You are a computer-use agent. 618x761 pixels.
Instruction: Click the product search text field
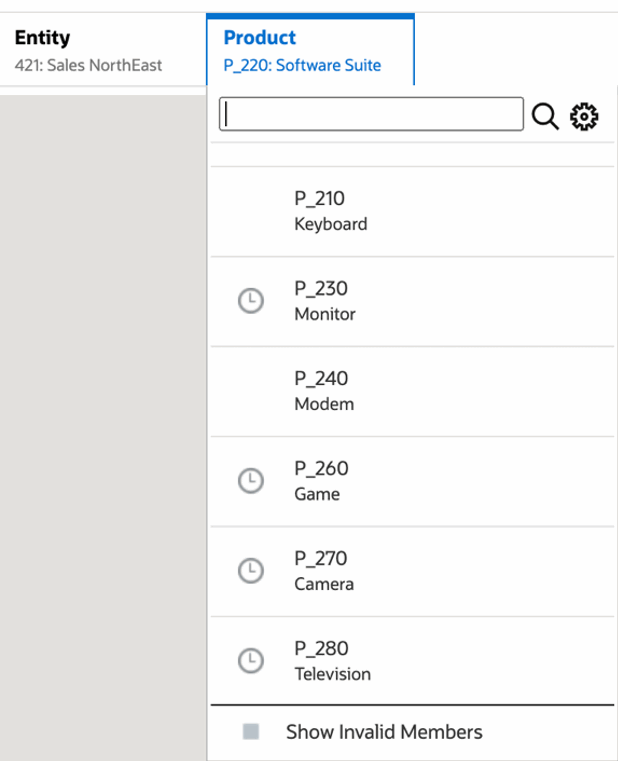pyautogui.click(x=371, y=115)
